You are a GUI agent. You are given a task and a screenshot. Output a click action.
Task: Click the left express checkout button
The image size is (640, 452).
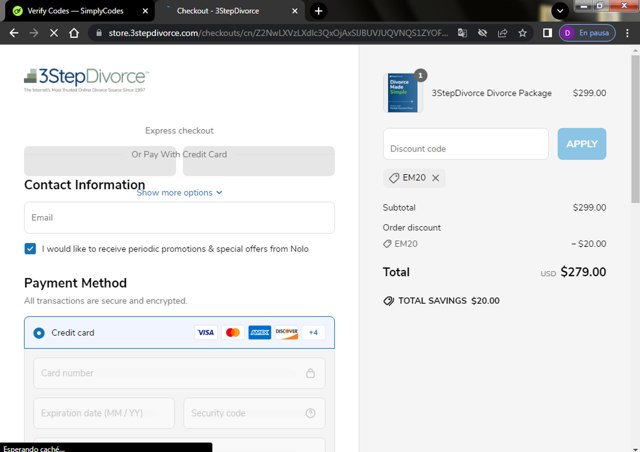(100, 161)
